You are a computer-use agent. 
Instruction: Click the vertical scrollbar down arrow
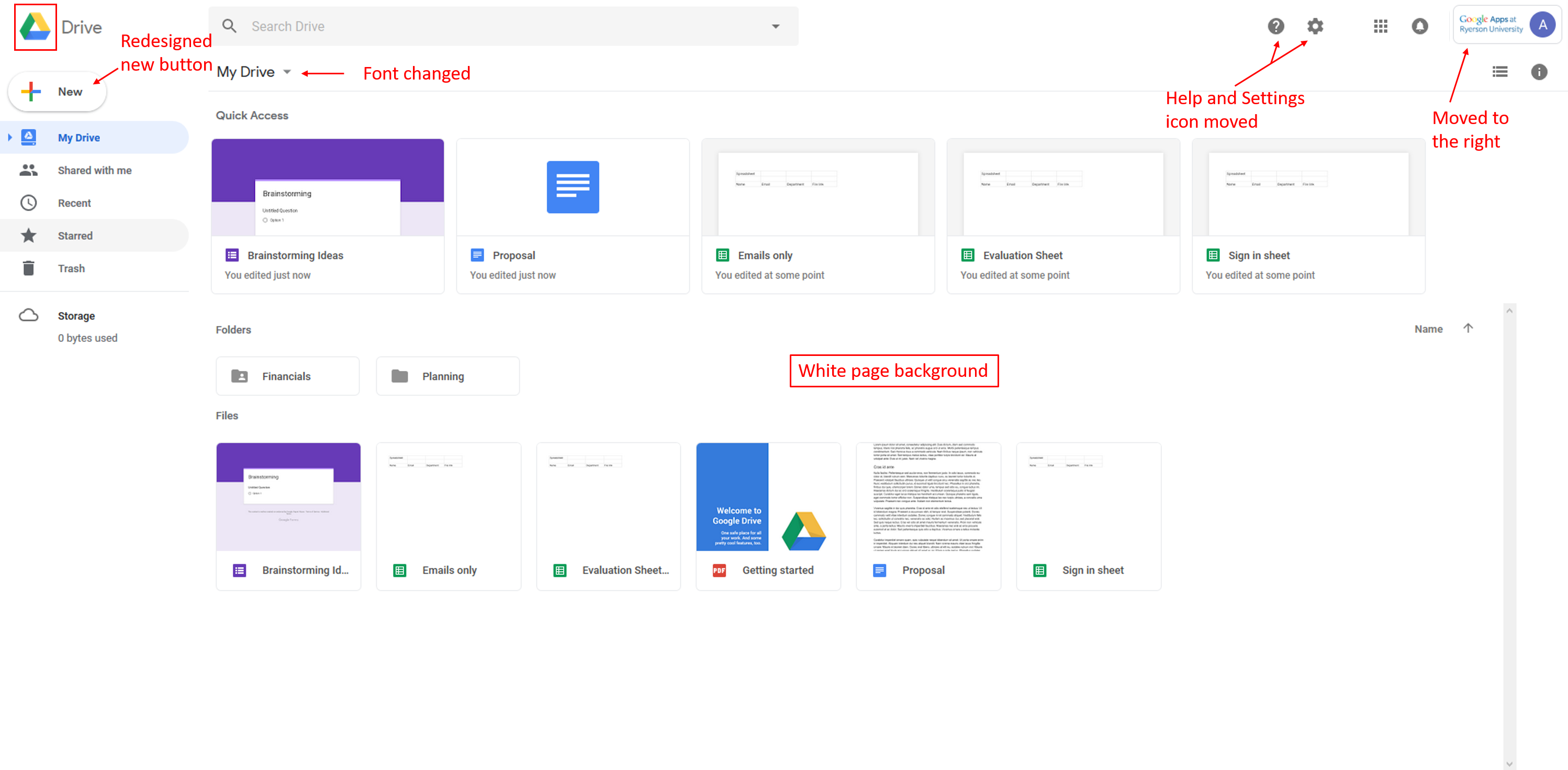coord(1509,764)
